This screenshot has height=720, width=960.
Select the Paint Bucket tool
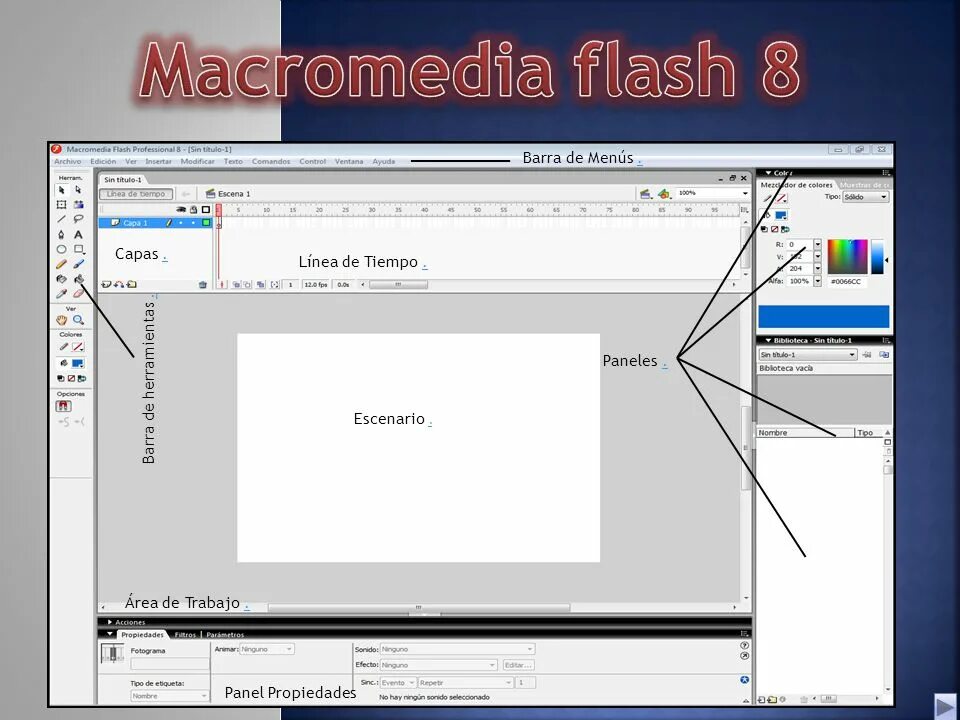click(78, 279)
